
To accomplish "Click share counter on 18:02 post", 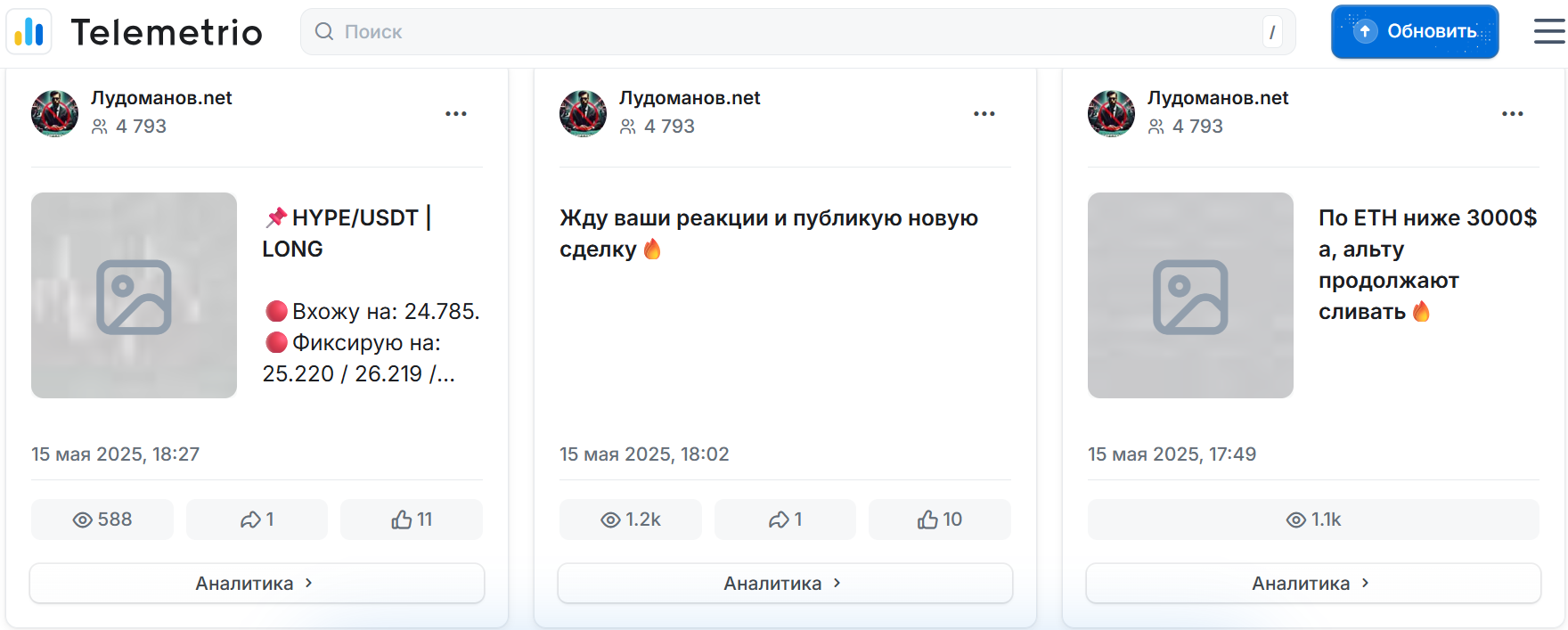I will point(785,520).
